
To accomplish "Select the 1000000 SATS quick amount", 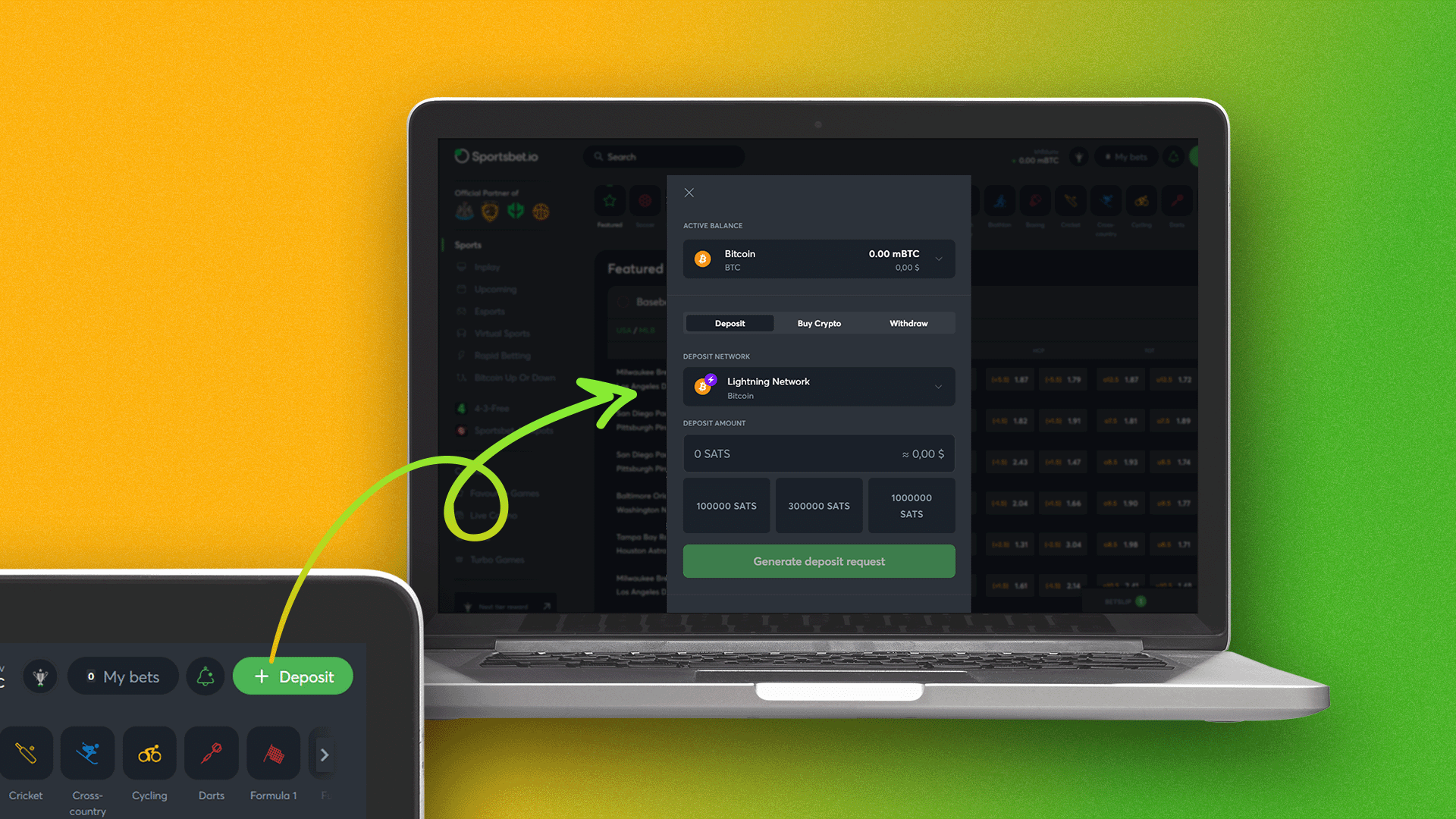I will [x=910, y=505].
